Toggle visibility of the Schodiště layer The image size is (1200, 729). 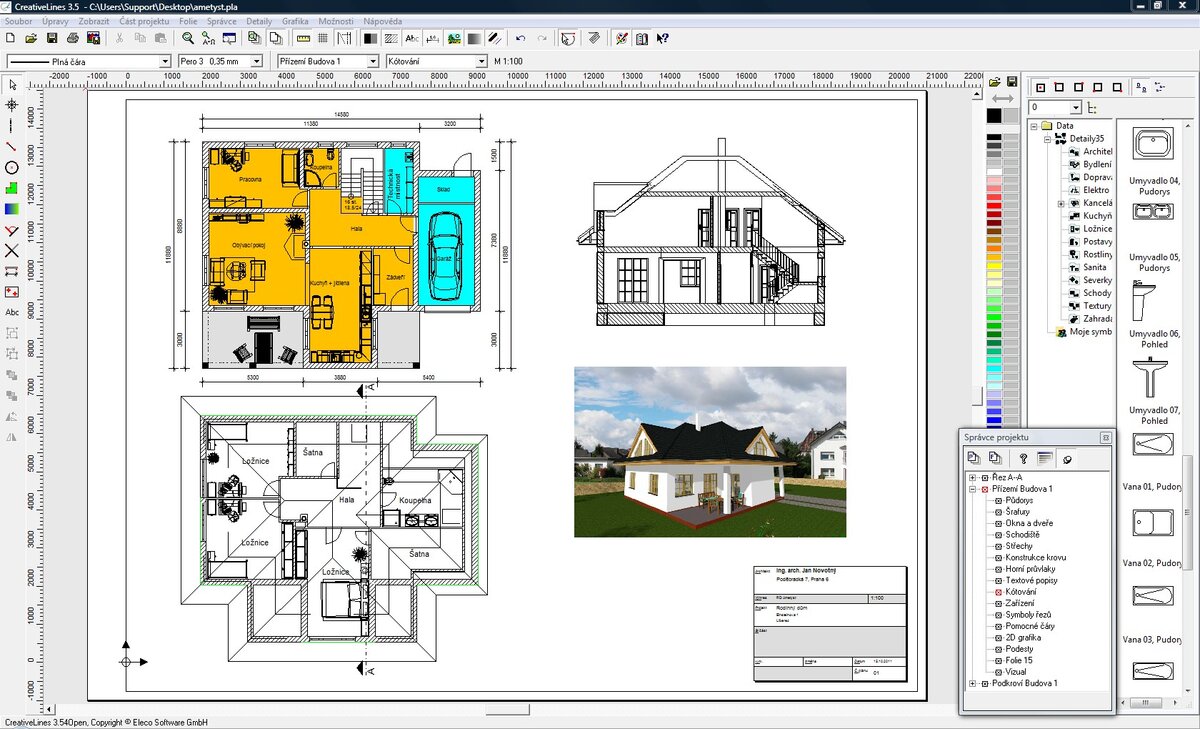click(997, 535)
